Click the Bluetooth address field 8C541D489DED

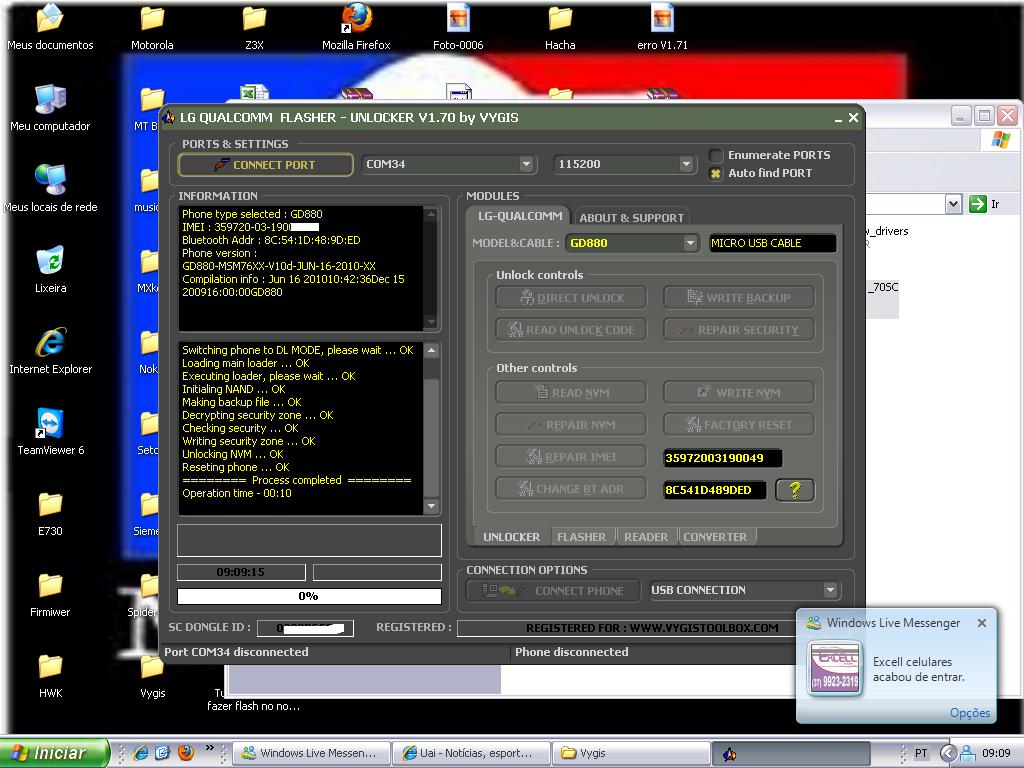pos(714,490)
